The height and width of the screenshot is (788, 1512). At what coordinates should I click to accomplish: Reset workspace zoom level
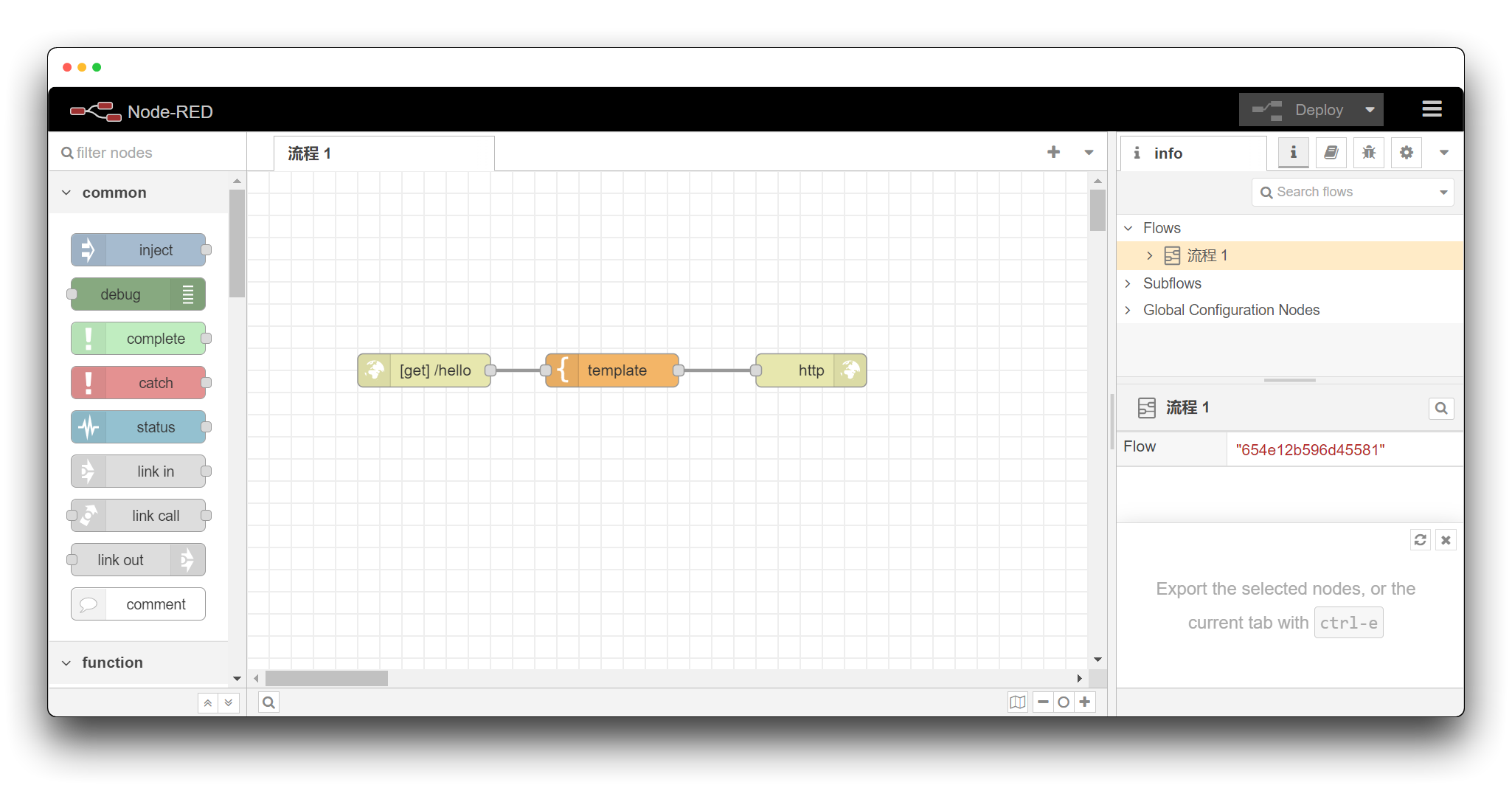[x=1064, y=702]
